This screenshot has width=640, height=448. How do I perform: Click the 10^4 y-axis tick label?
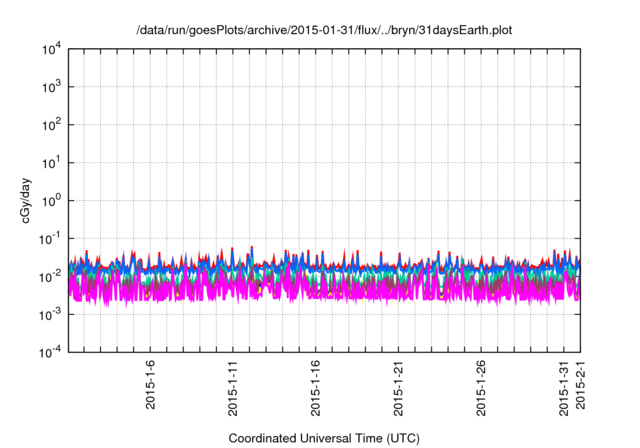coord(51,49)
